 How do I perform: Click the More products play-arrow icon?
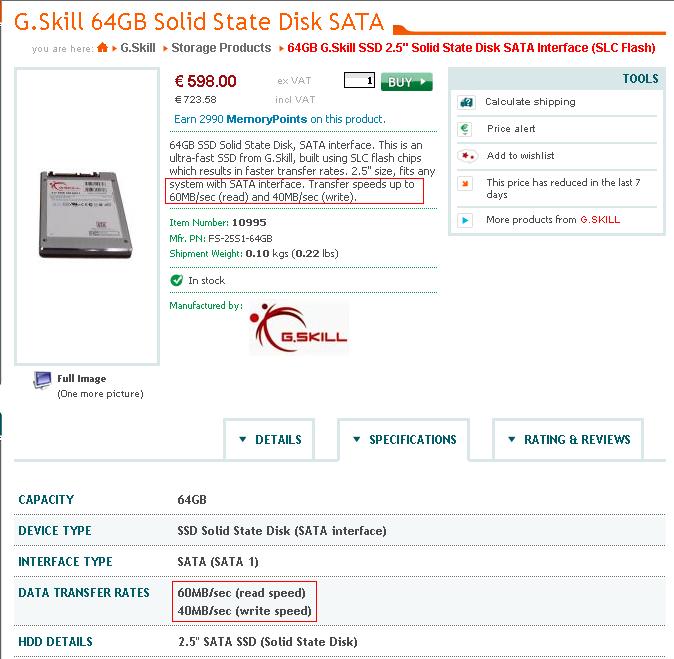tap(465, 221)
